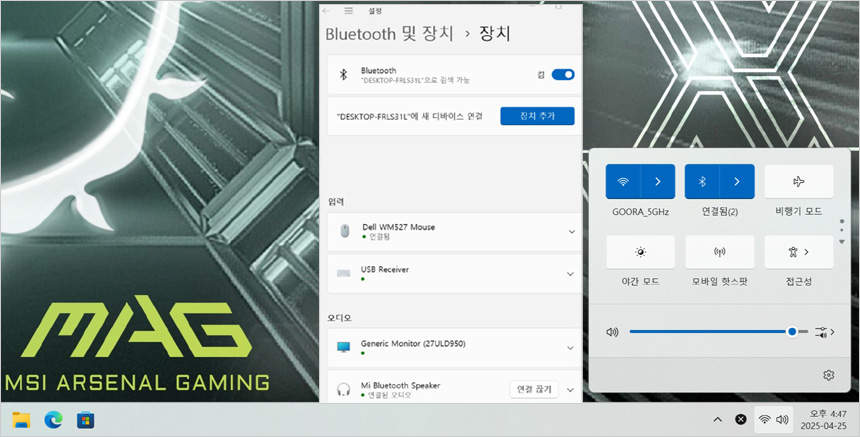
Task: Toggle Wi-Fi in quick settings
Action: [x=623, y=182]
